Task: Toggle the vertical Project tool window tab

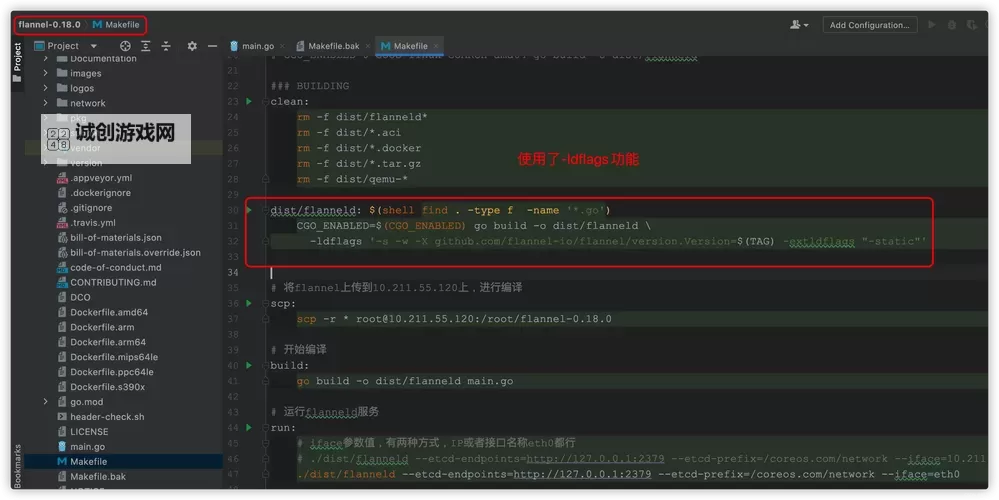Action: tap(17, 62)
